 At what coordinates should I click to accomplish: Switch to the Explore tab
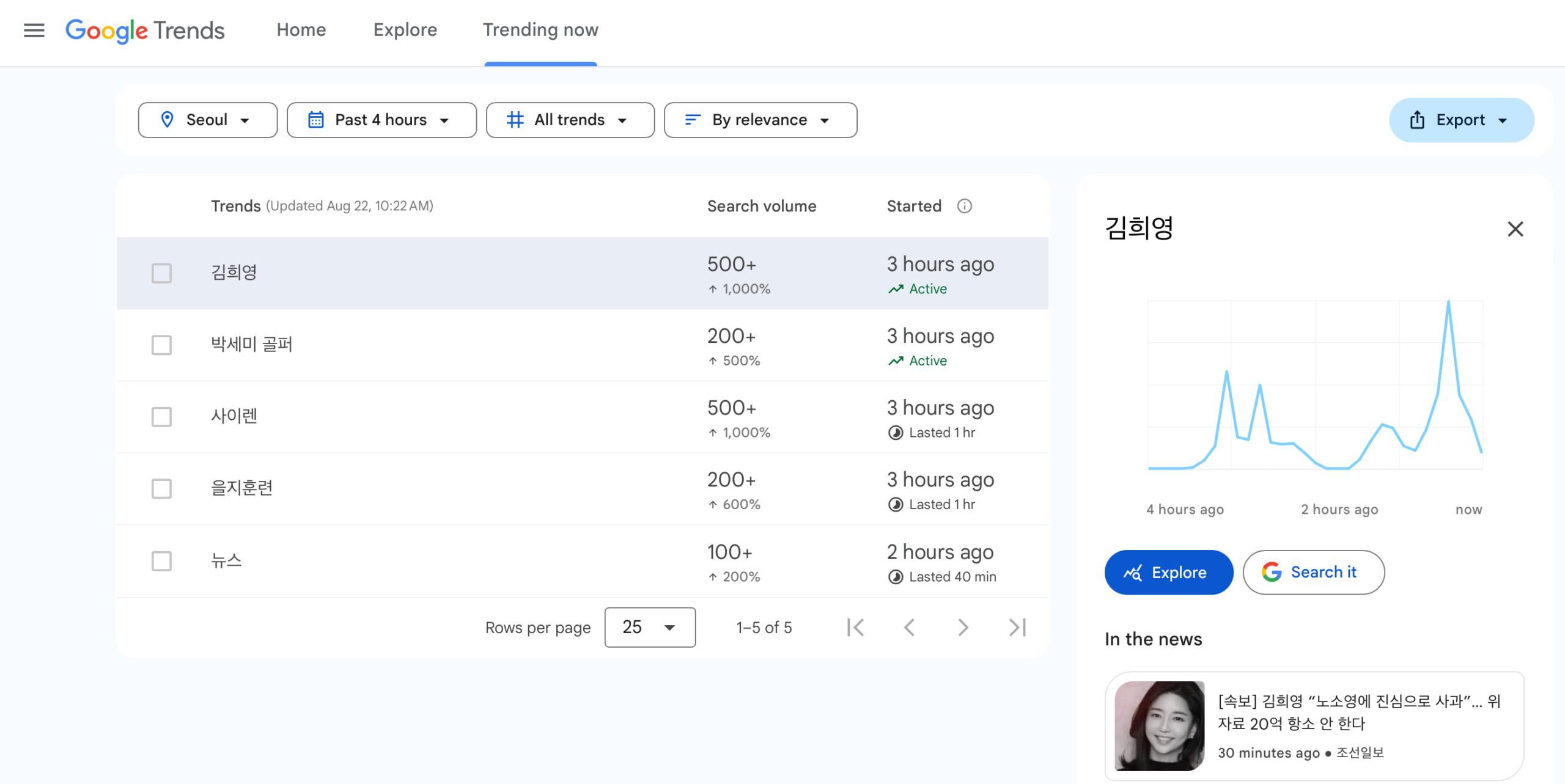[x=405, y=30]
